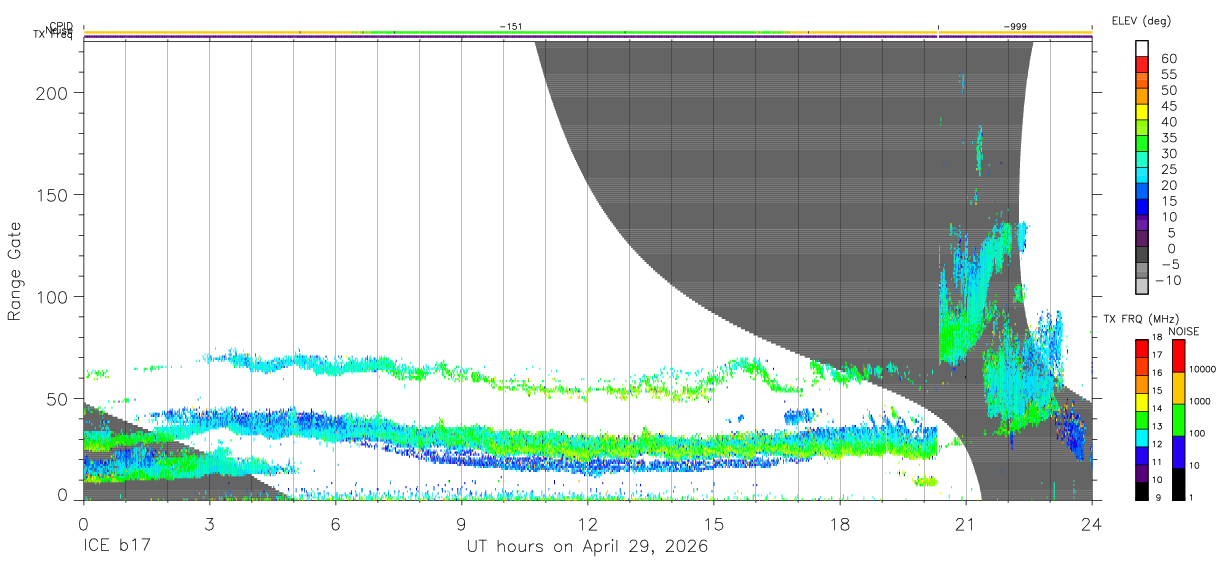Click the 'UT hours on April 29, 2026' axis title
This screenshot has width=1228, height=567.
(x=587, y=548)
